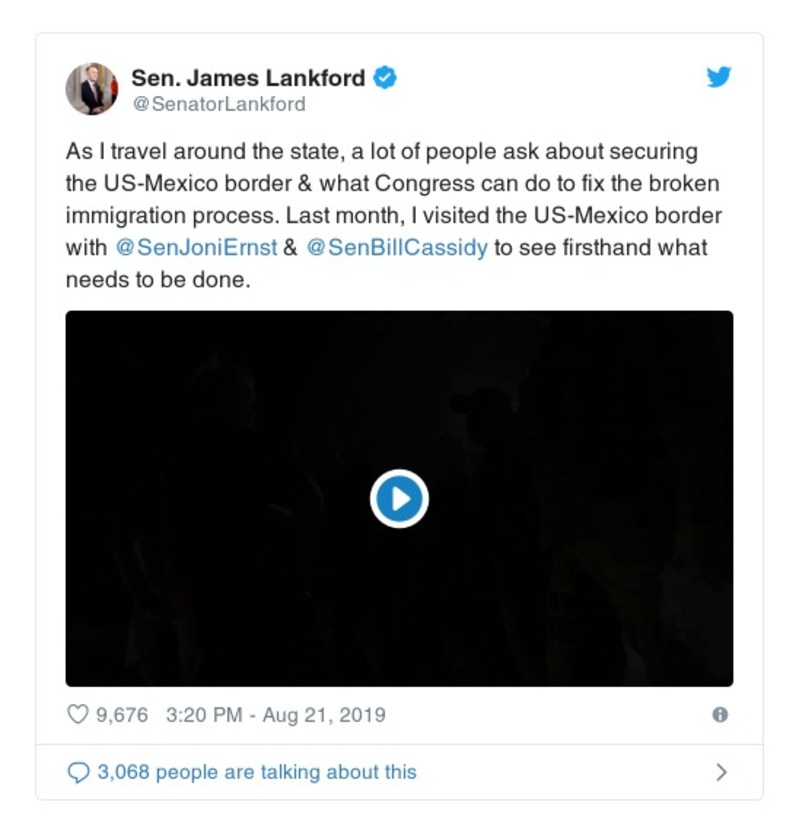
Task: Expand conversation with right chevron arrow
Action: (721, 772)
